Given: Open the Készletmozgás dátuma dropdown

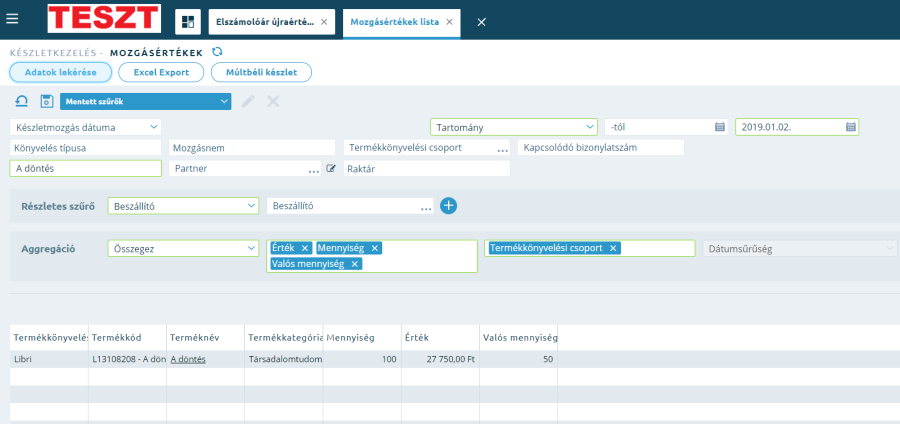Looking at the screenshot, I should click(86, 127).
